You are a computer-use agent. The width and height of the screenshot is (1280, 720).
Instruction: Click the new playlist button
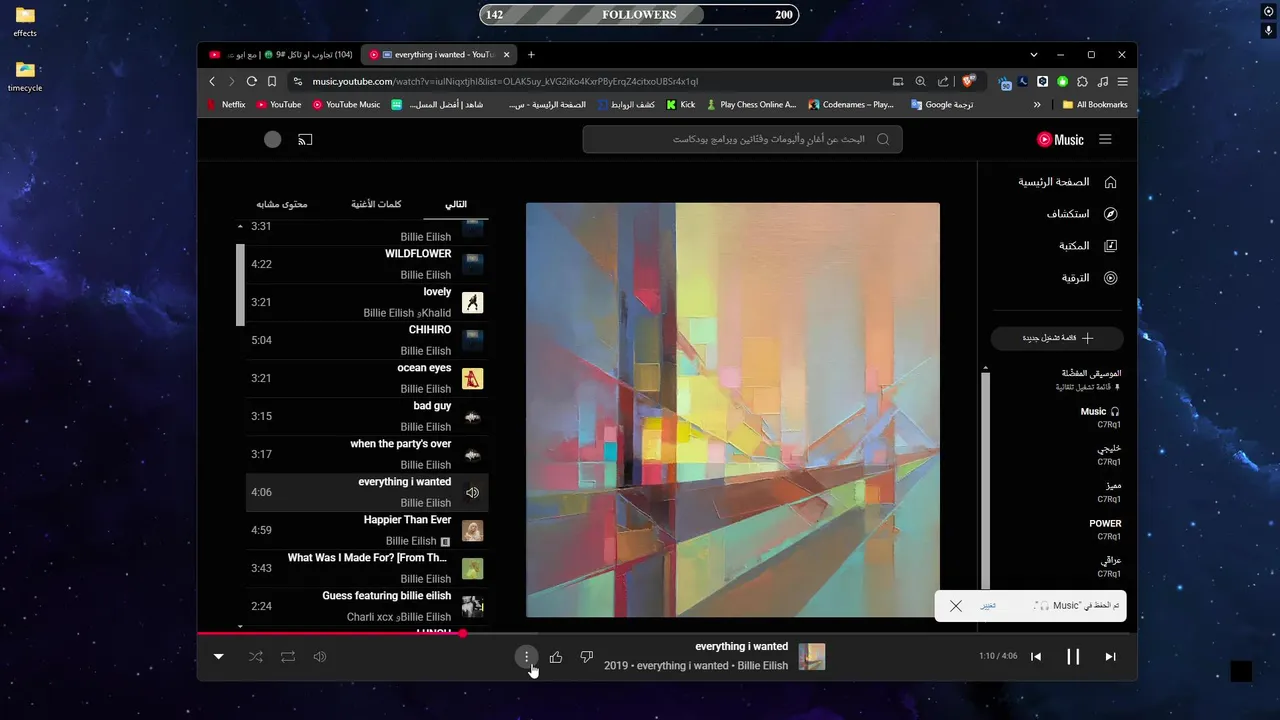point(1057,338)
